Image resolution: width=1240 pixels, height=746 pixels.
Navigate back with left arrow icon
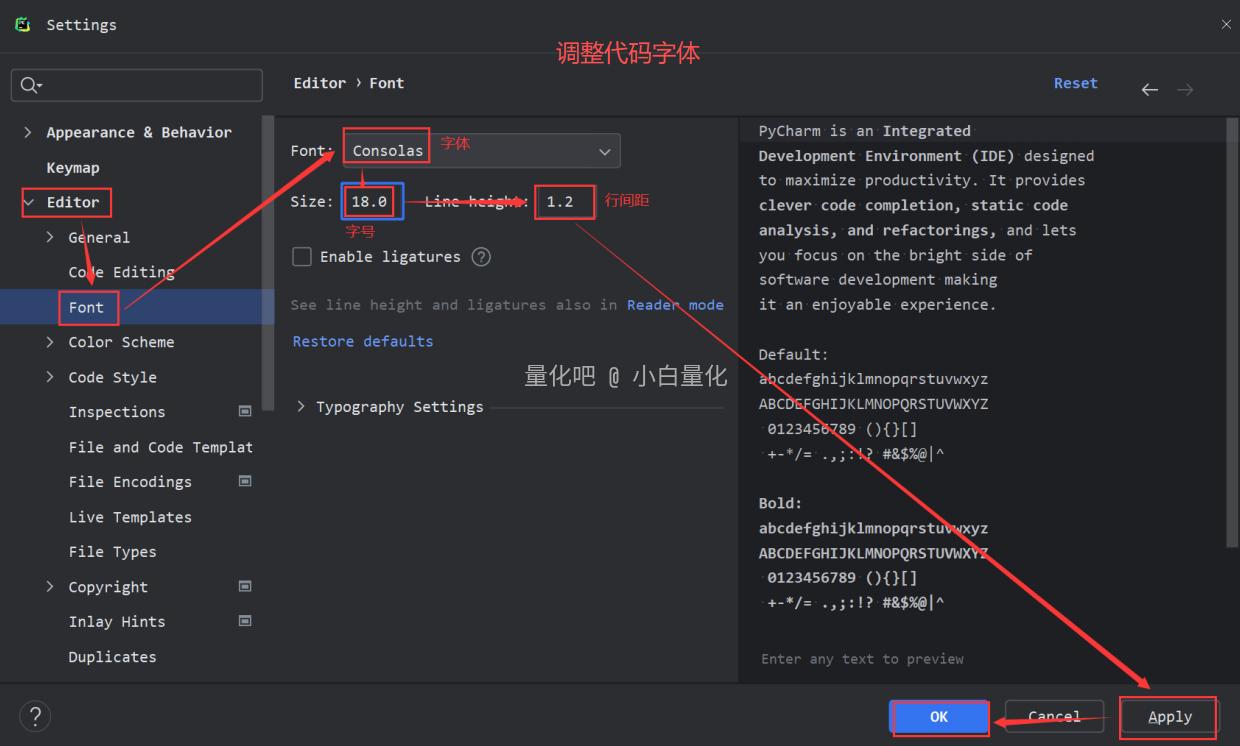pos(1150,90)
